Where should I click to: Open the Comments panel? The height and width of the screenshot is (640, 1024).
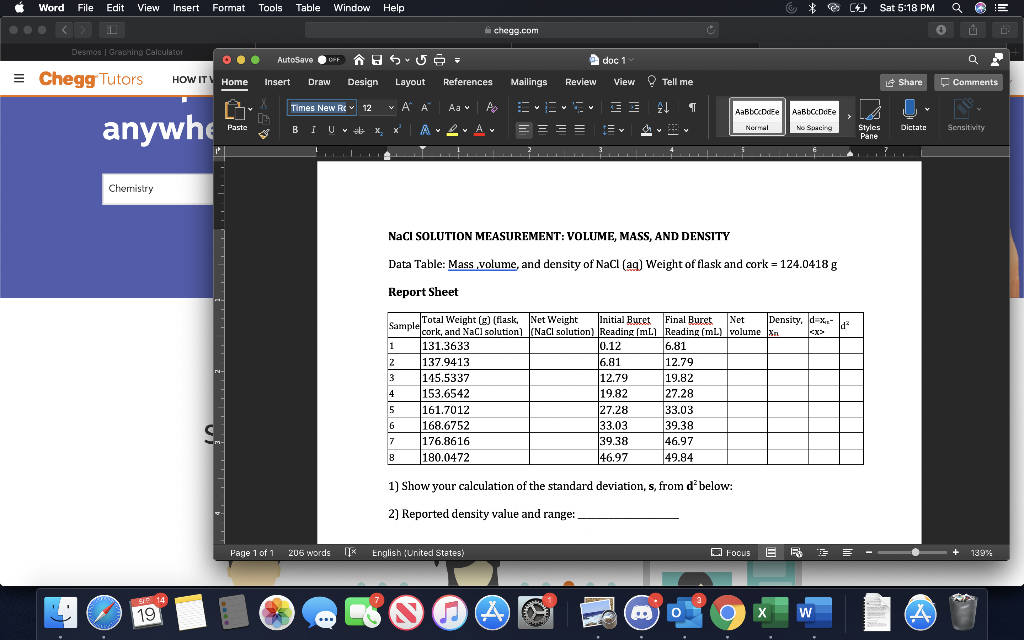click(x=966, y=81)
